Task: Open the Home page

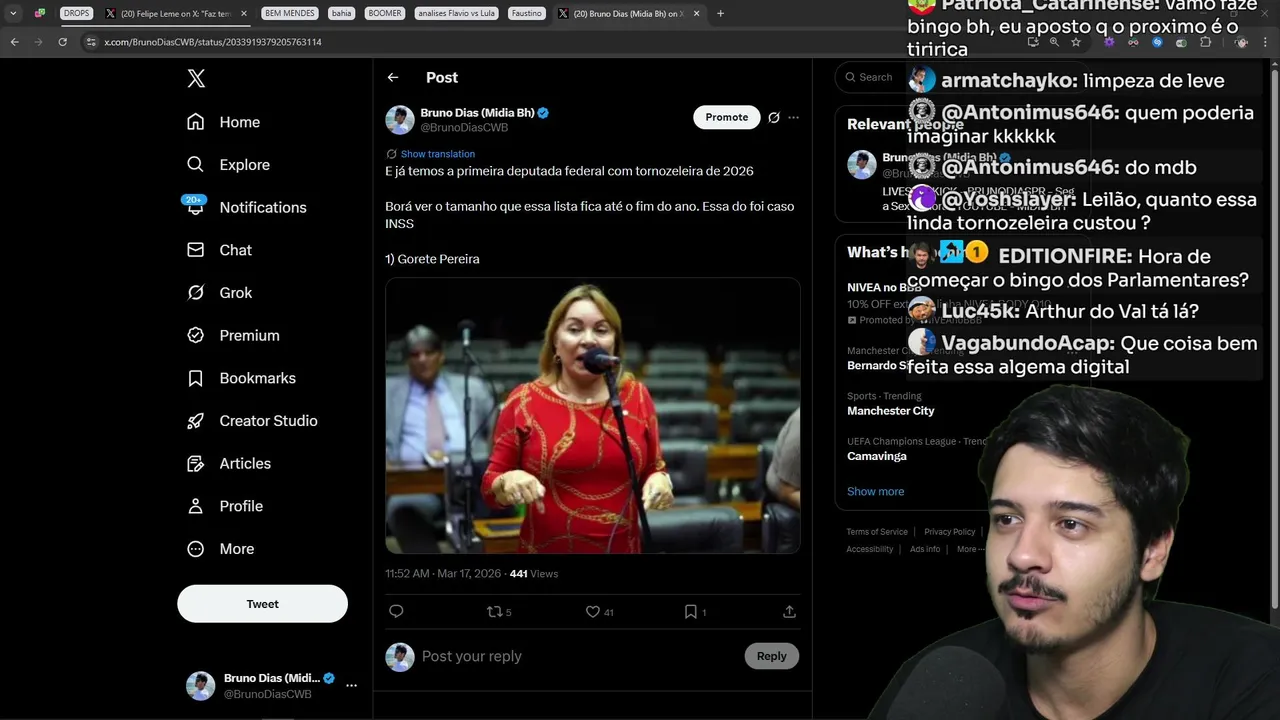Action: click(223, 122)
